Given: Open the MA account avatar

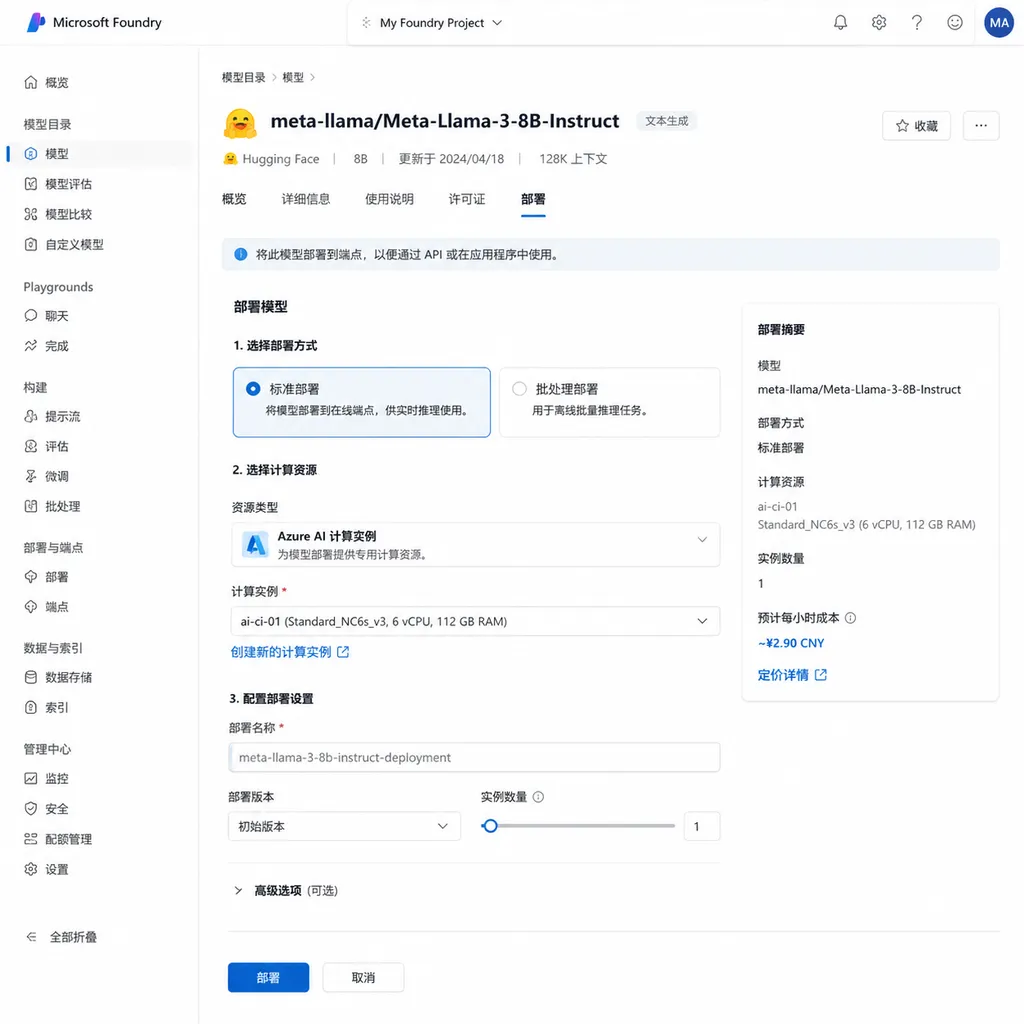Looking at the screenshot, I should click(999, 23).
